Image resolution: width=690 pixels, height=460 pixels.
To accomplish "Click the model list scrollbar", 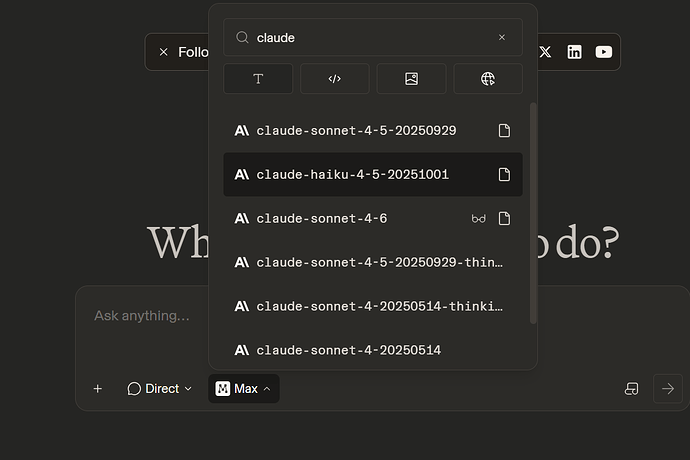I will [533, 213].
